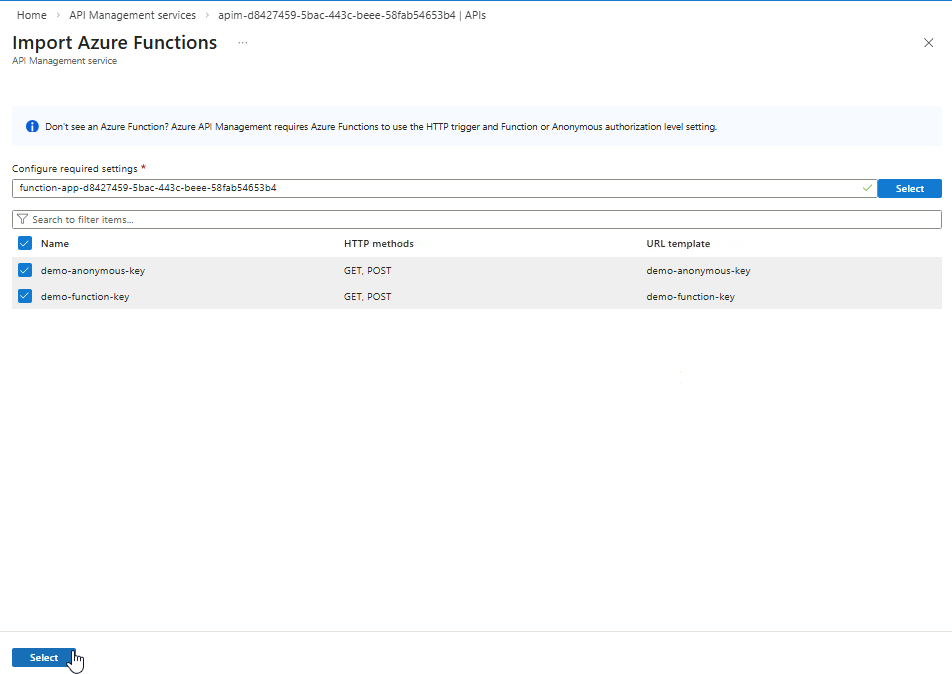The width and height of the screenshot is (952, 674).
Task: Sort by HTTP methods column header
Action: (x=378, y=243)
